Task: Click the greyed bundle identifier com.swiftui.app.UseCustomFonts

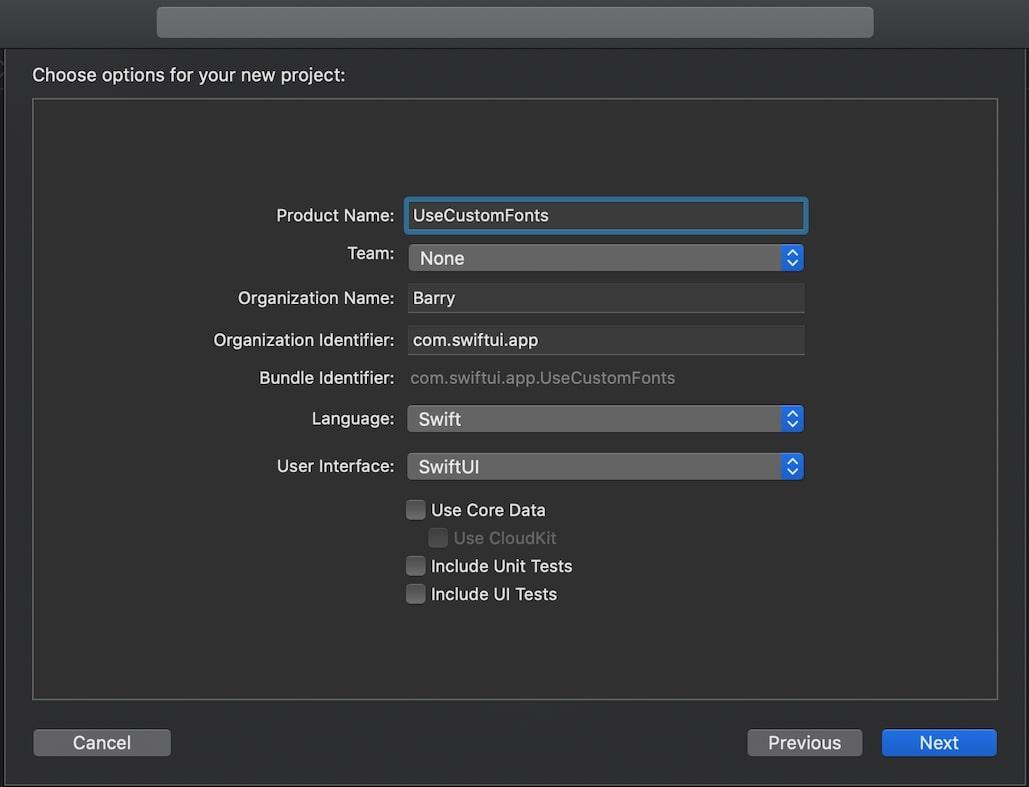Action: pyautogui.click(x=543, y=378)
